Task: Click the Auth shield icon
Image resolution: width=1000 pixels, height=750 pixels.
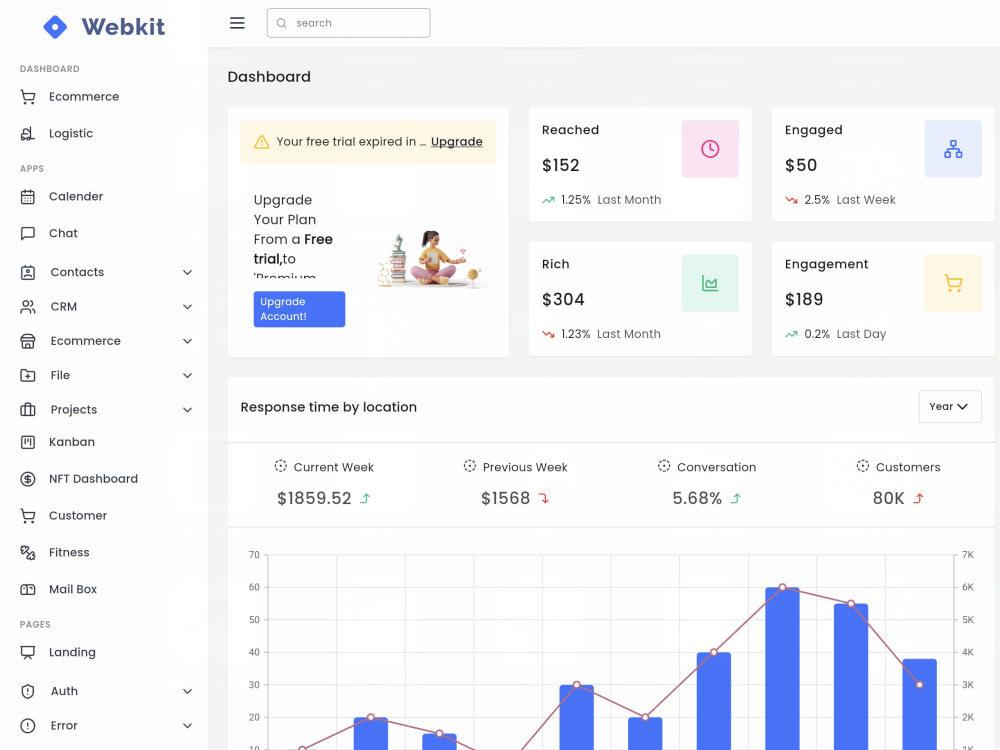Action: (27, 691)
